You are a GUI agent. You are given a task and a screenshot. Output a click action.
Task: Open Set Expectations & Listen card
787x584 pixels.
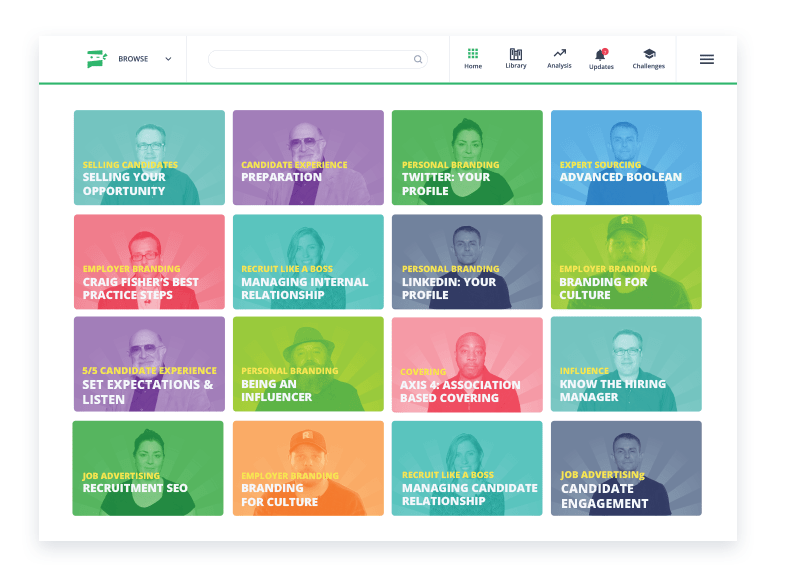tap(149, 364)
